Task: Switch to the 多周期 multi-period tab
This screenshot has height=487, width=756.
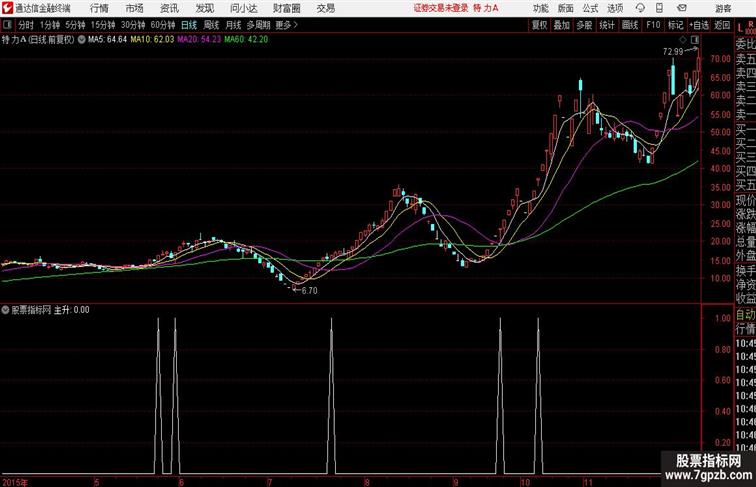Action: pos(258,25)
